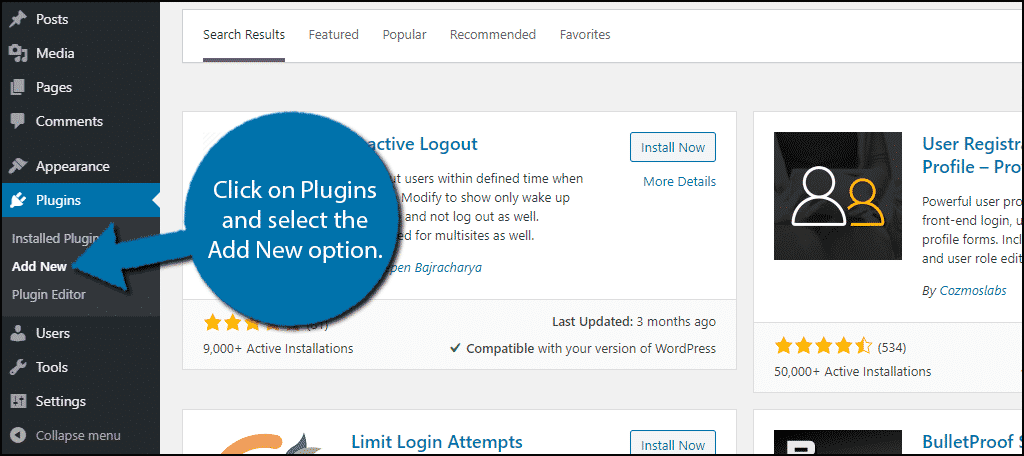Click the Pages icon in sidebar
Viewport: 1024px width, 456px height.
pos(18,88)
